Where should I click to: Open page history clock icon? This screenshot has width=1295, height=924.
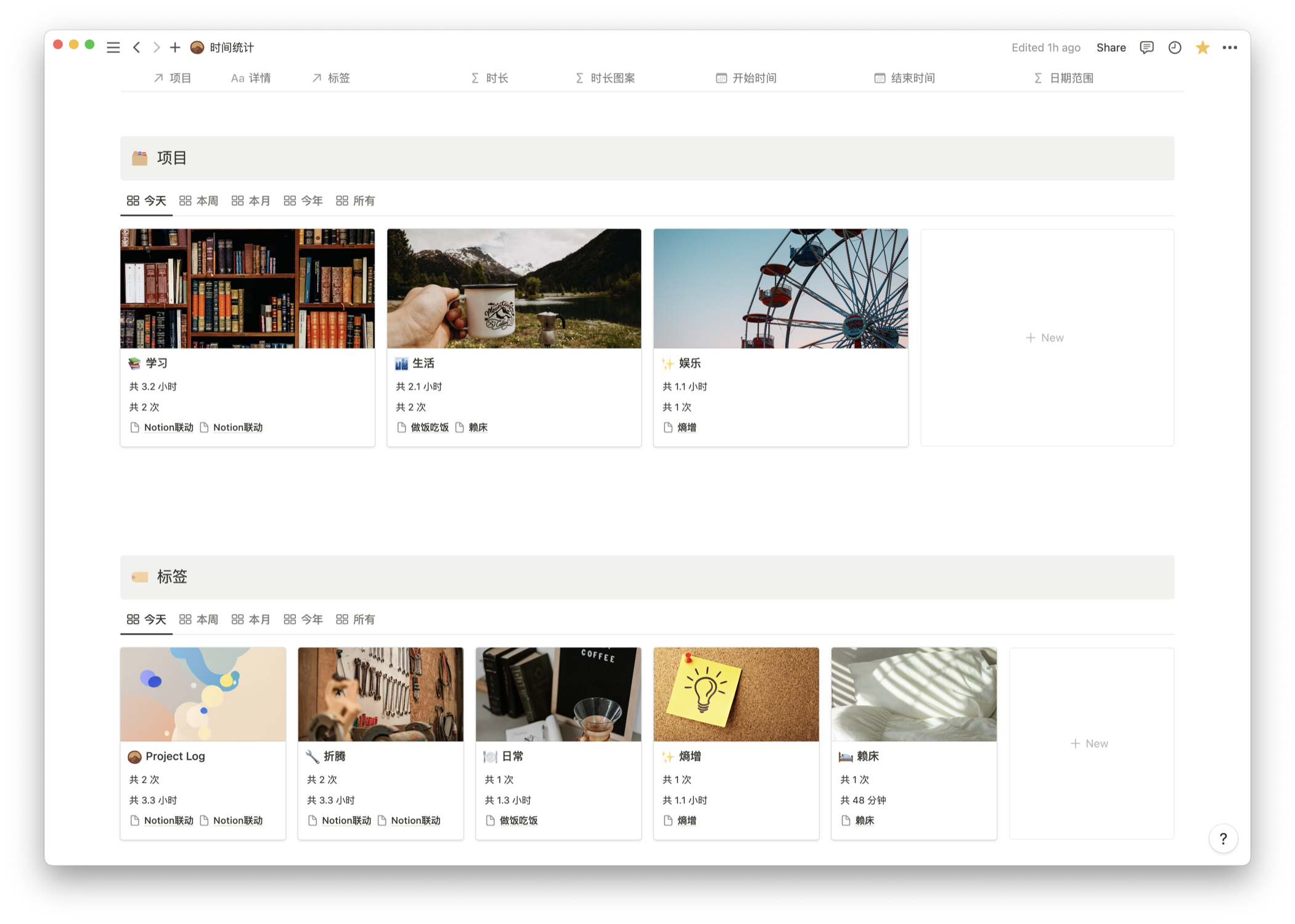pos(1174,47)
